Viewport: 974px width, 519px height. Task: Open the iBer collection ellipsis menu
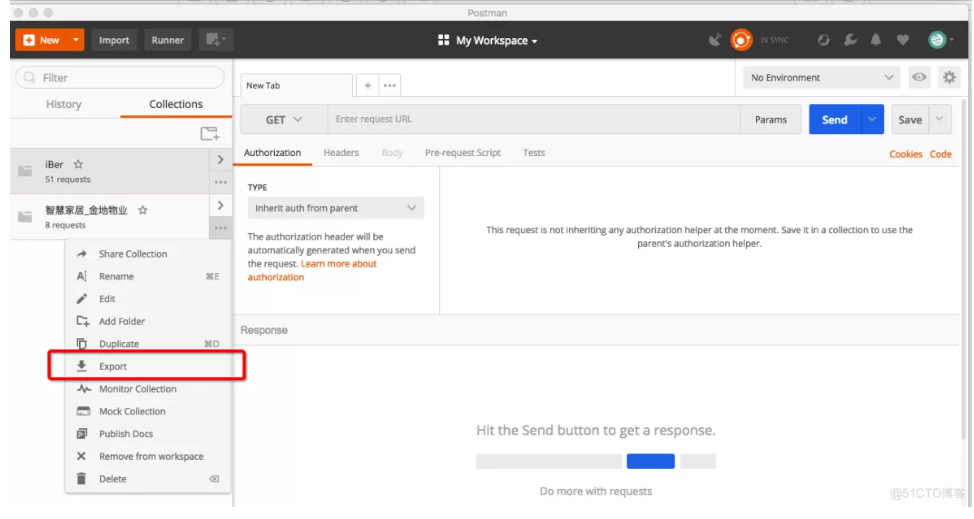click(x=221, y=182)
